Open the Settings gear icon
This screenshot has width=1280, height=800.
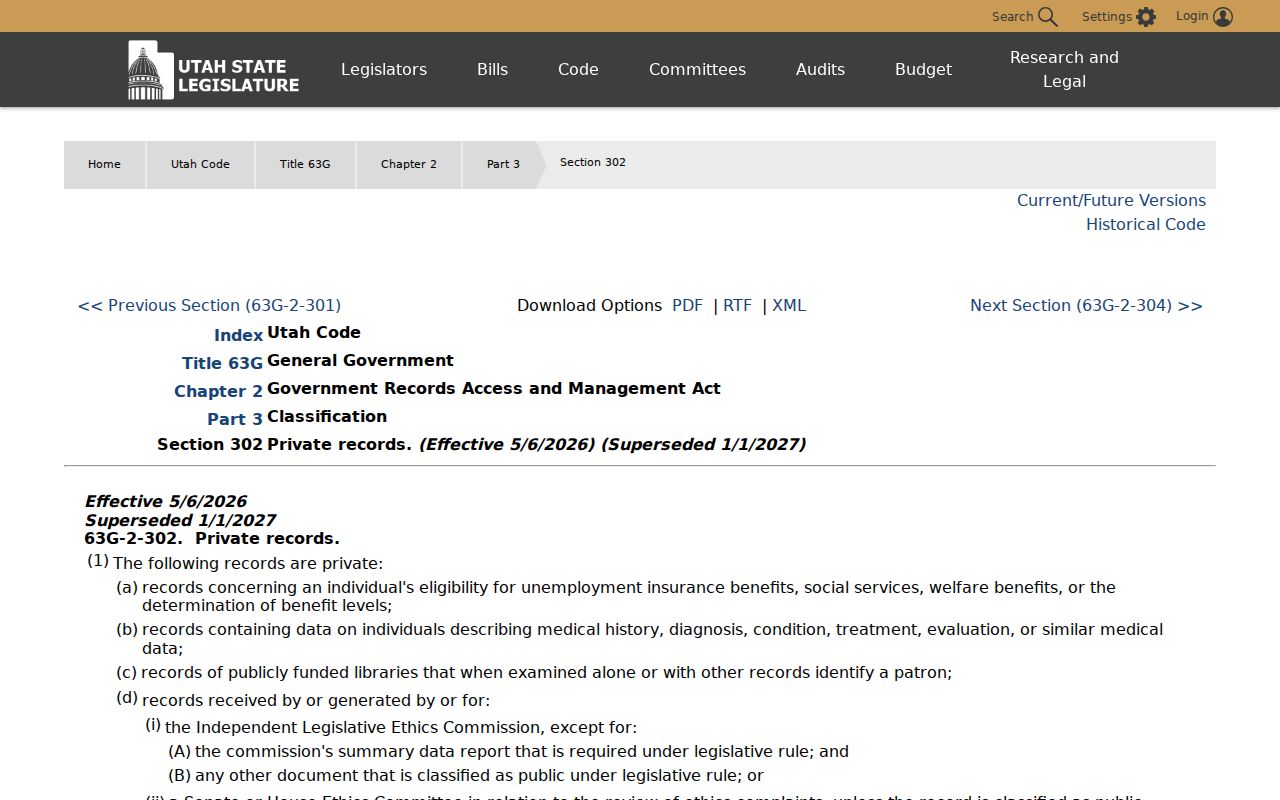[x=1146, y=16]
